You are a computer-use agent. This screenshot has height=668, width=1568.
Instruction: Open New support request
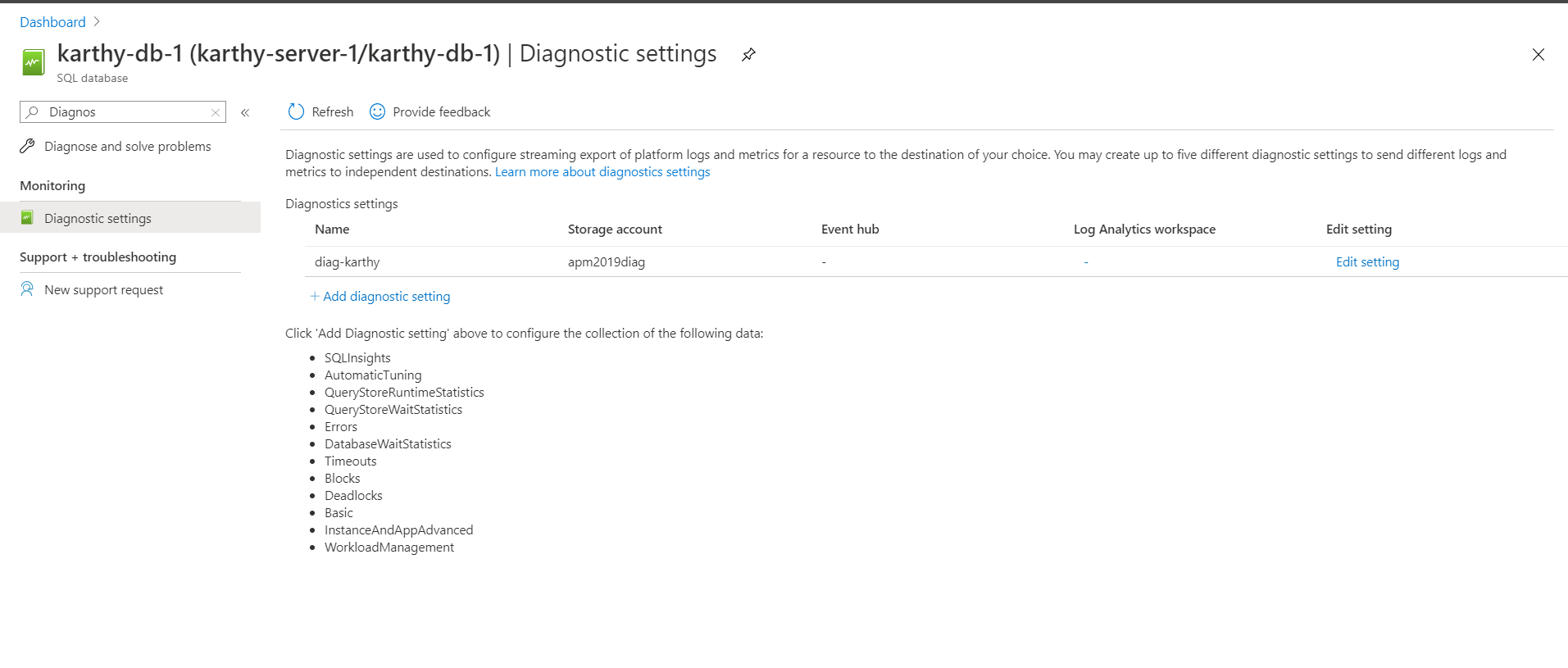pyautogui.click(x=103, y=290)
